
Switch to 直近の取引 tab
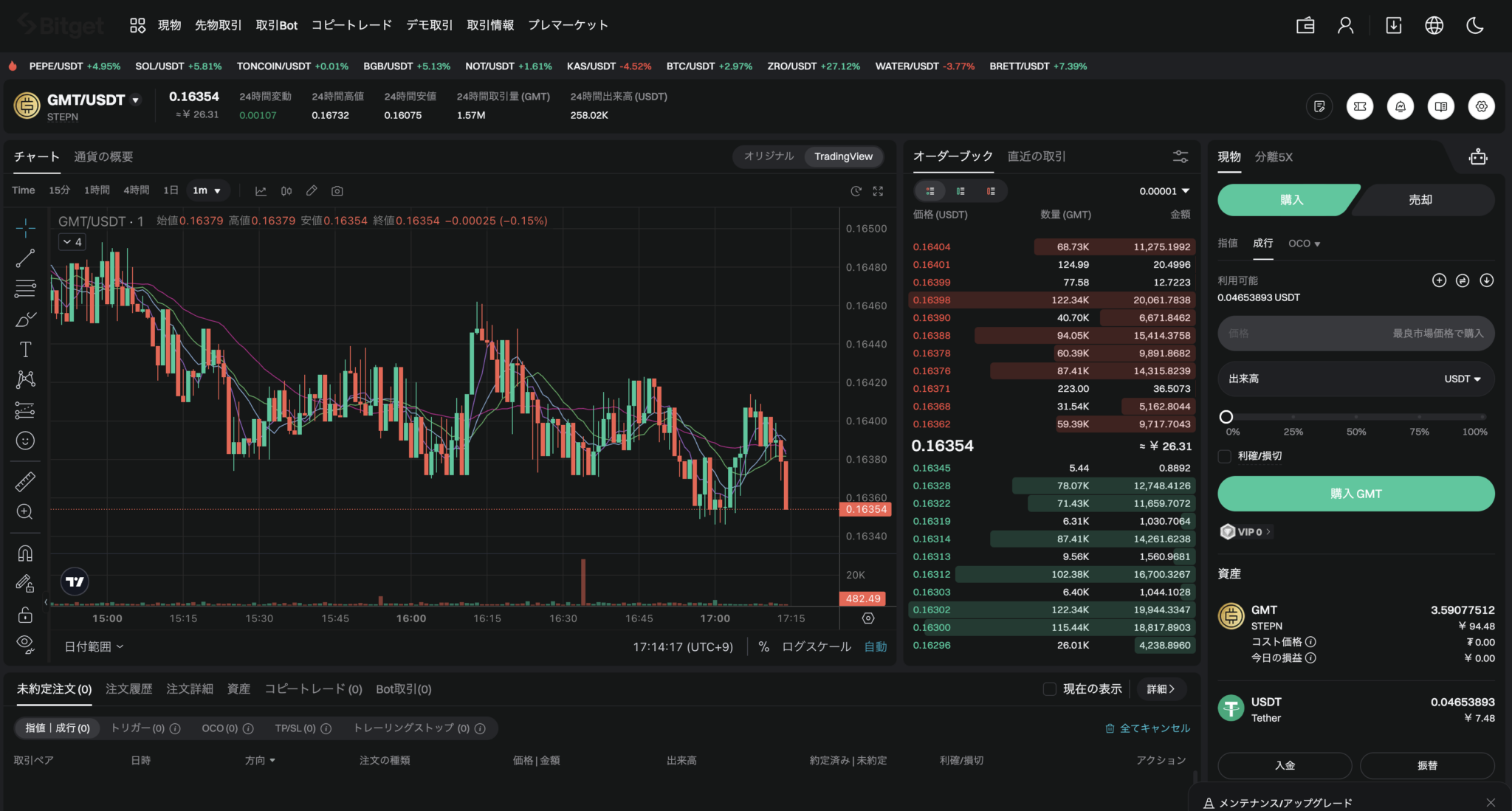coord(1037,156)
